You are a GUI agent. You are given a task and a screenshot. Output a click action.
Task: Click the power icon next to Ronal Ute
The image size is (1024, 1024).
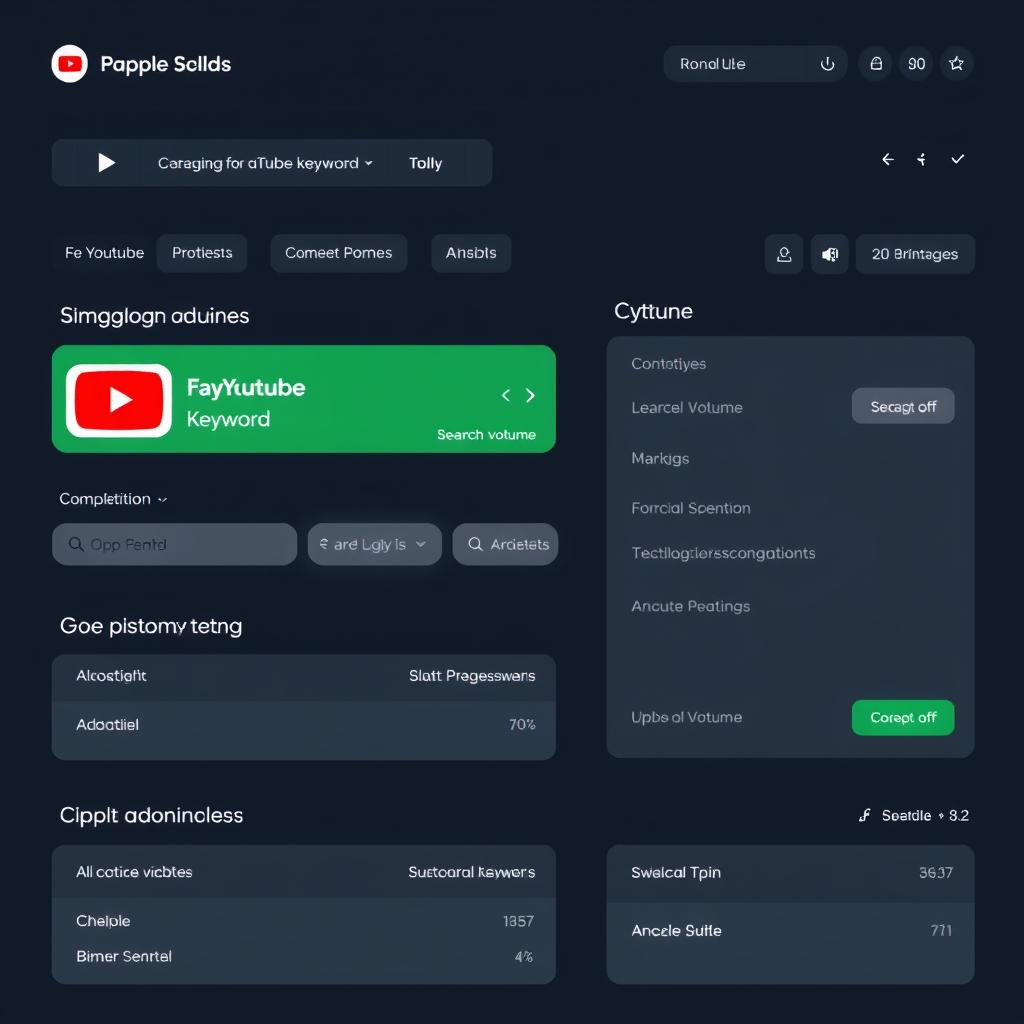[x=828, y=63]
